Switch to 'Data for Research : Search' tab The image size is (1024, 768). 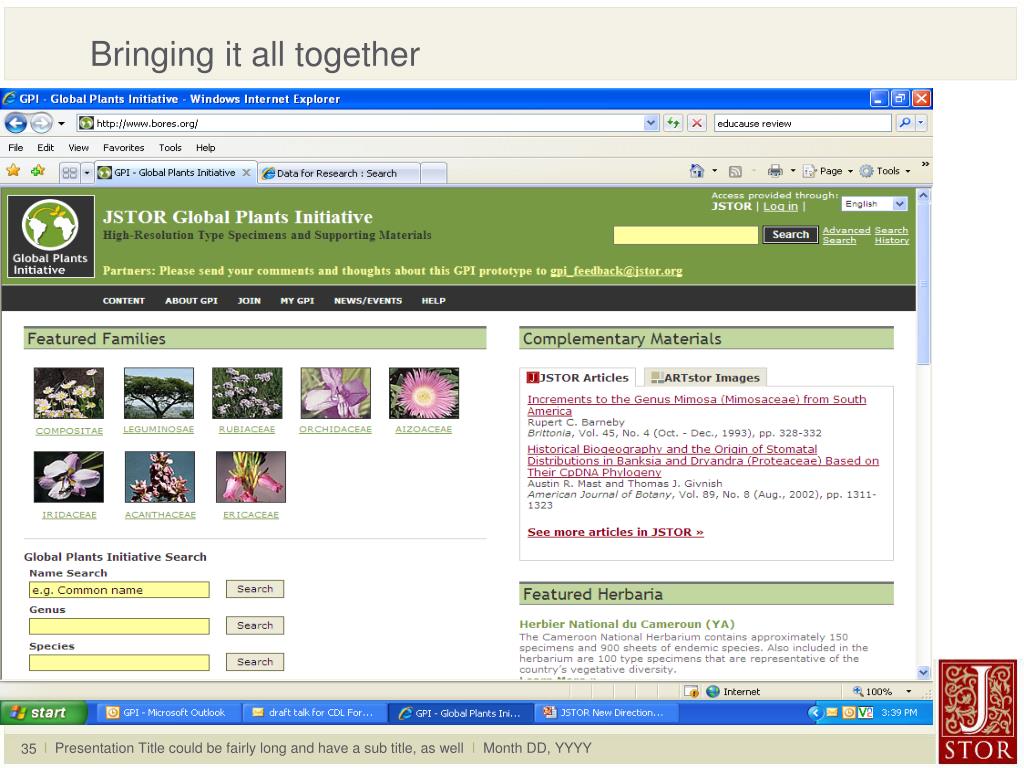tap(338, 173)
